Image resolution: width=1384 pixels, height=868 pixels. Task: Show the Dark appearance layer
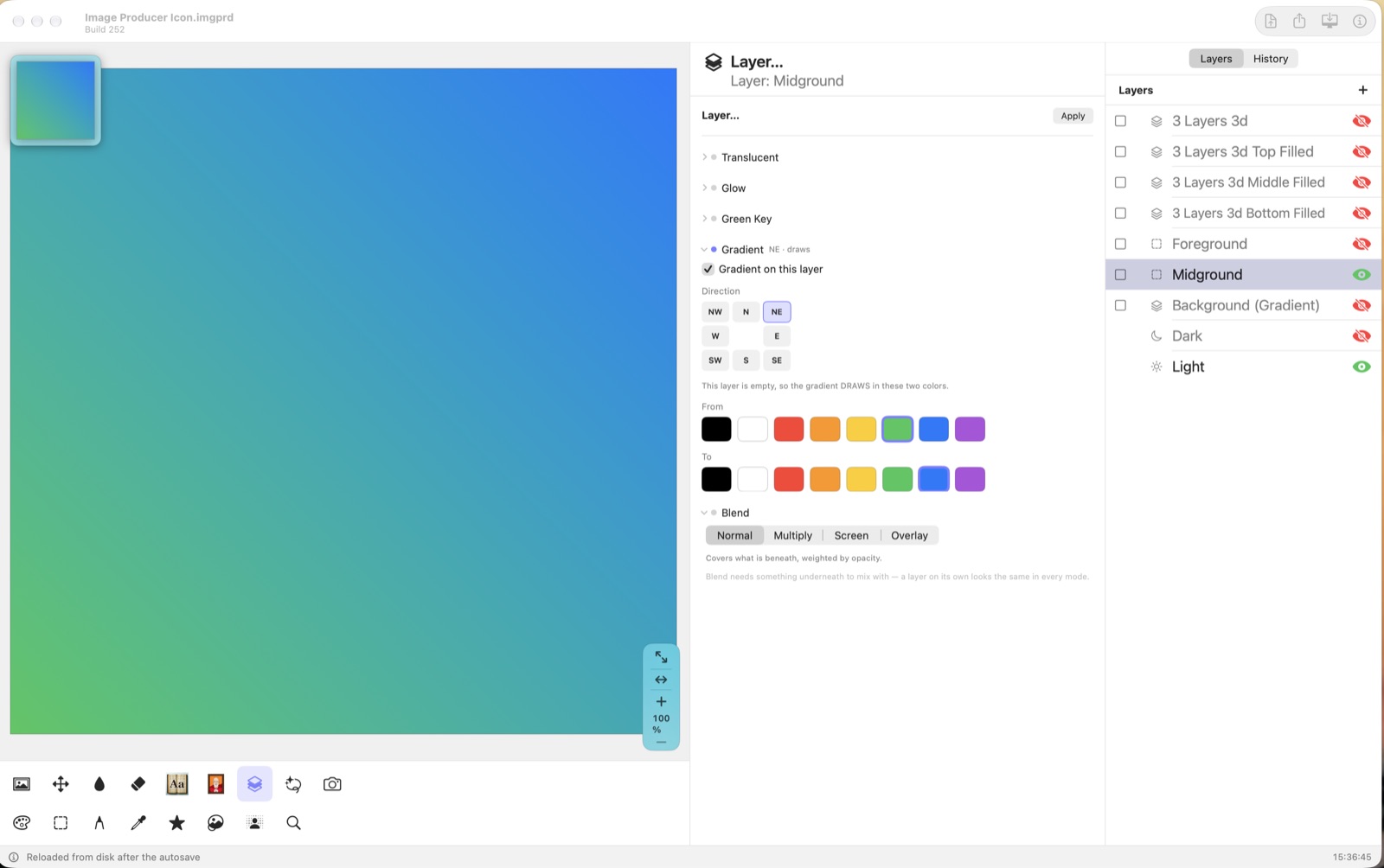(x=1362, y=336)
